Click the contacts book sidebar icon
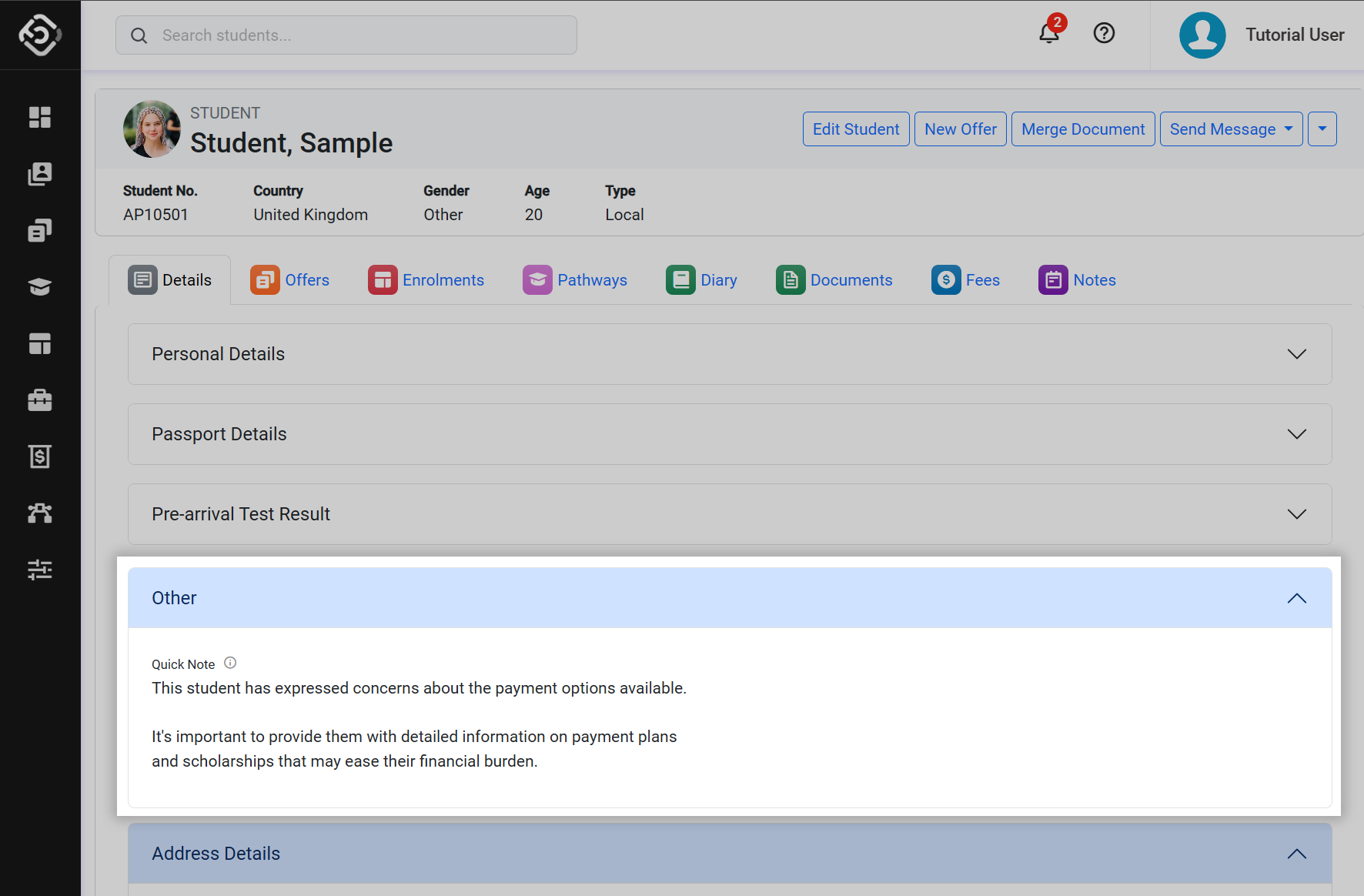 tap(40, 174)
